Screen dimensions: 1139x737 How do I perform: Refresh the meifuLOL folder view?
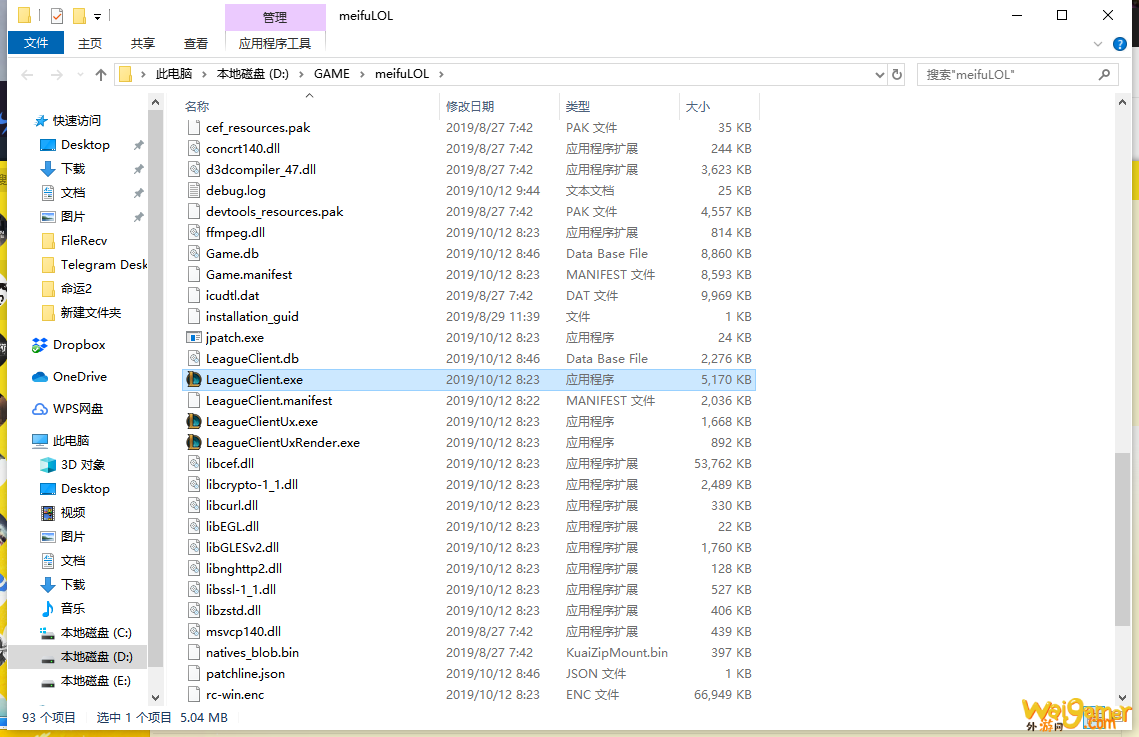[896, 74]
